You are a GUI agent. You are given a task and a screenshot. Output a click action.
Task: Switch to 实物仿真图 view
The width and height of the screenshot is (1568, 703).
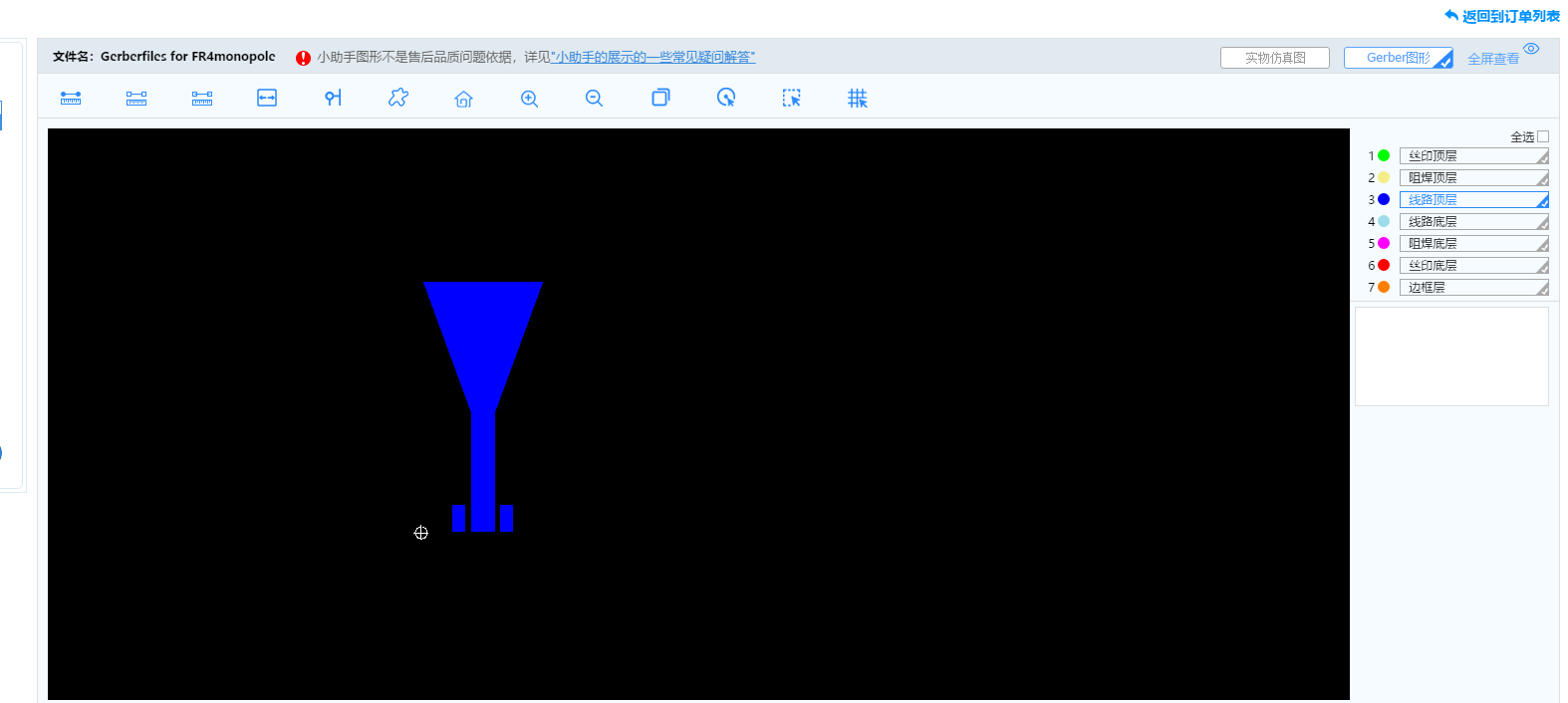click(x=1275, y=58)
